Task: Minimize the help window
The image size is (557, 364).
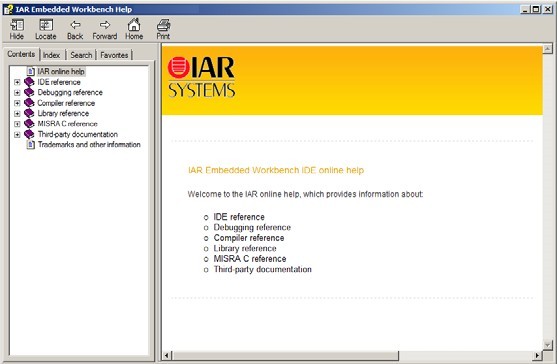Action: pyautogui.click(x=526, y=10)
